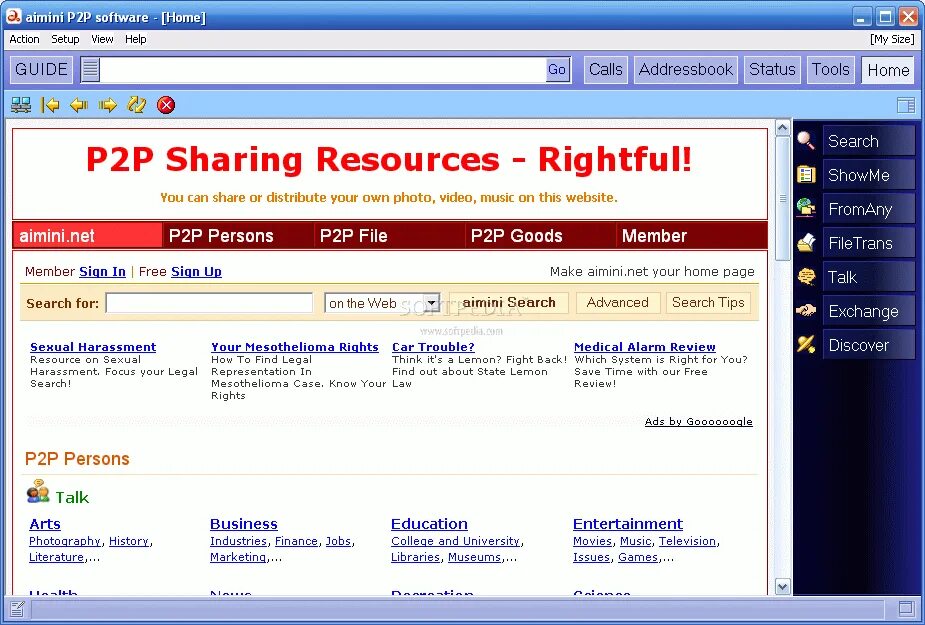Open the 'on the Web' search scope dropdown
Screen dimensions: 925x625
[382, 303]
